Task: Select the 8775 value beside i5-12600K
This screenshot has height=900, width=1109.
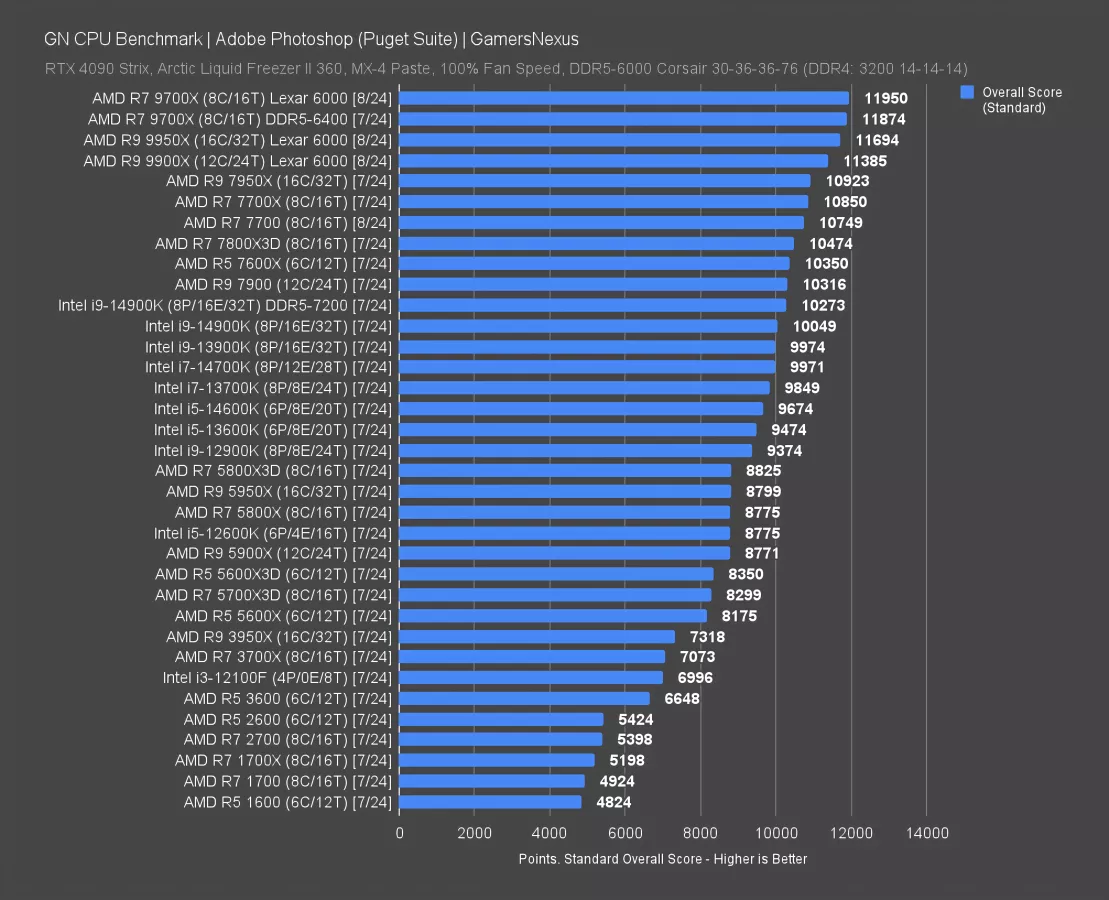Action: tap(762, 533)
